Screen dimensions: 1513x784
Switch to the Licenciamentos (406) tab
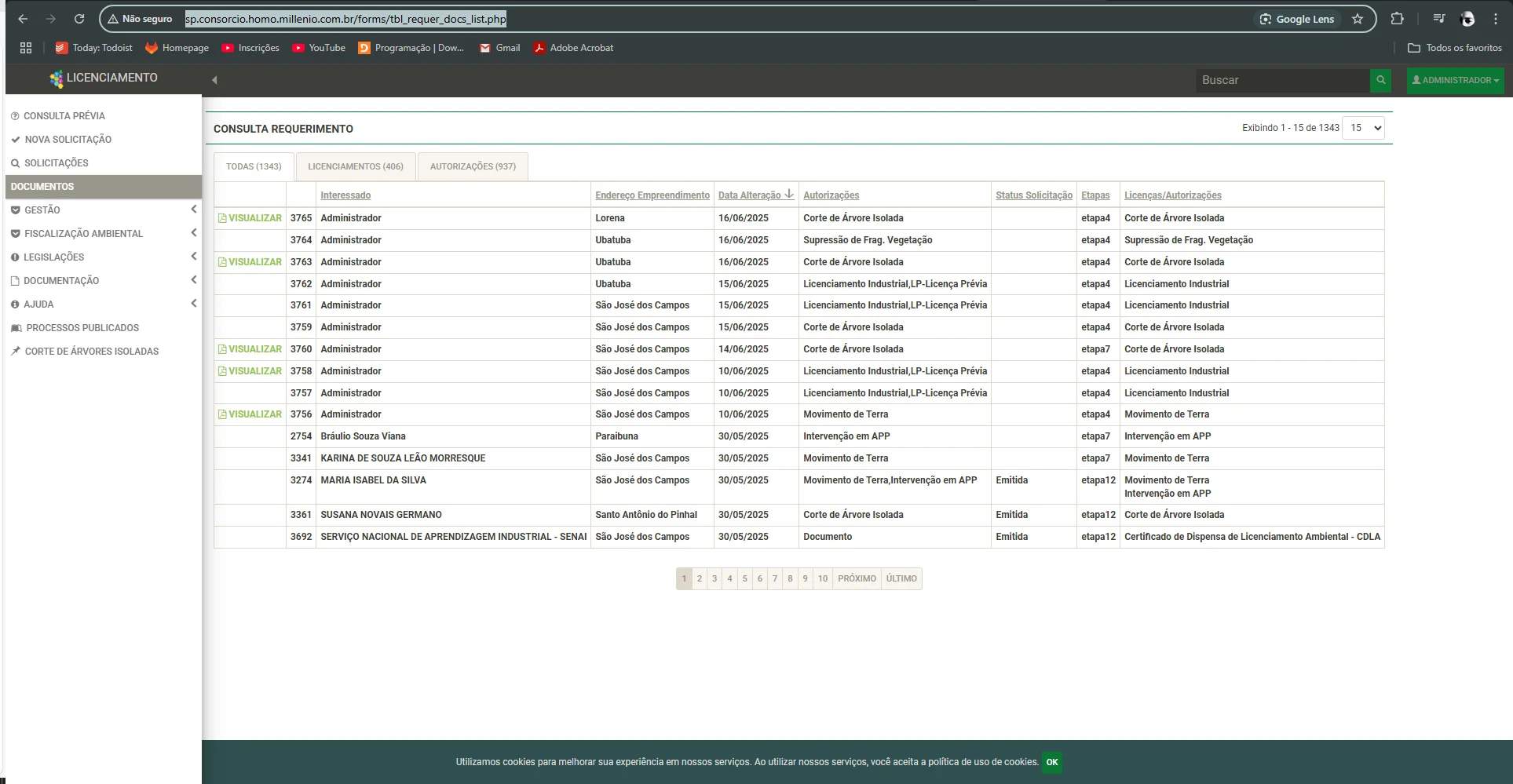click(356, 166)
